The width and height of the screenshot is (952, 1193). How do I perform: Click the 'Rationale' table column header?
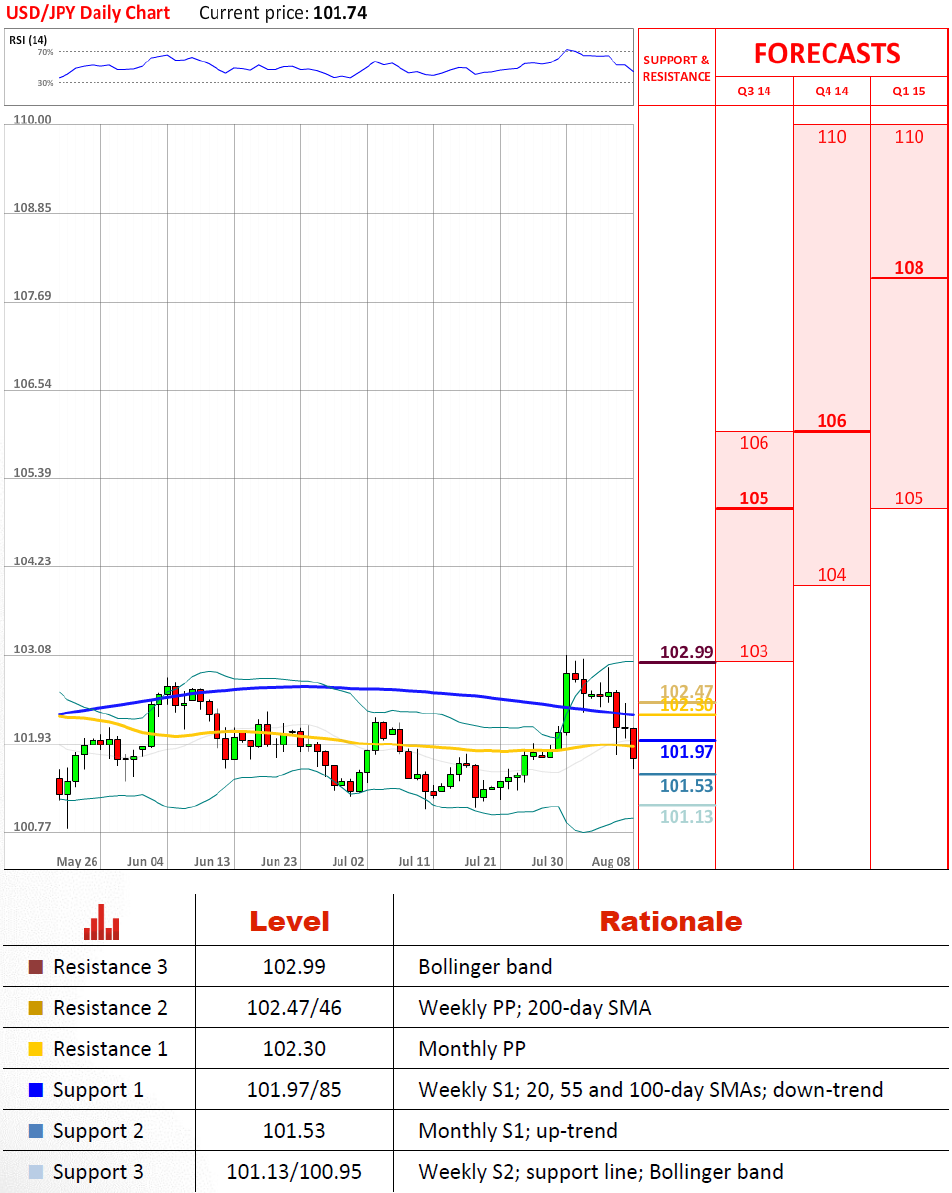click(671, 922)
